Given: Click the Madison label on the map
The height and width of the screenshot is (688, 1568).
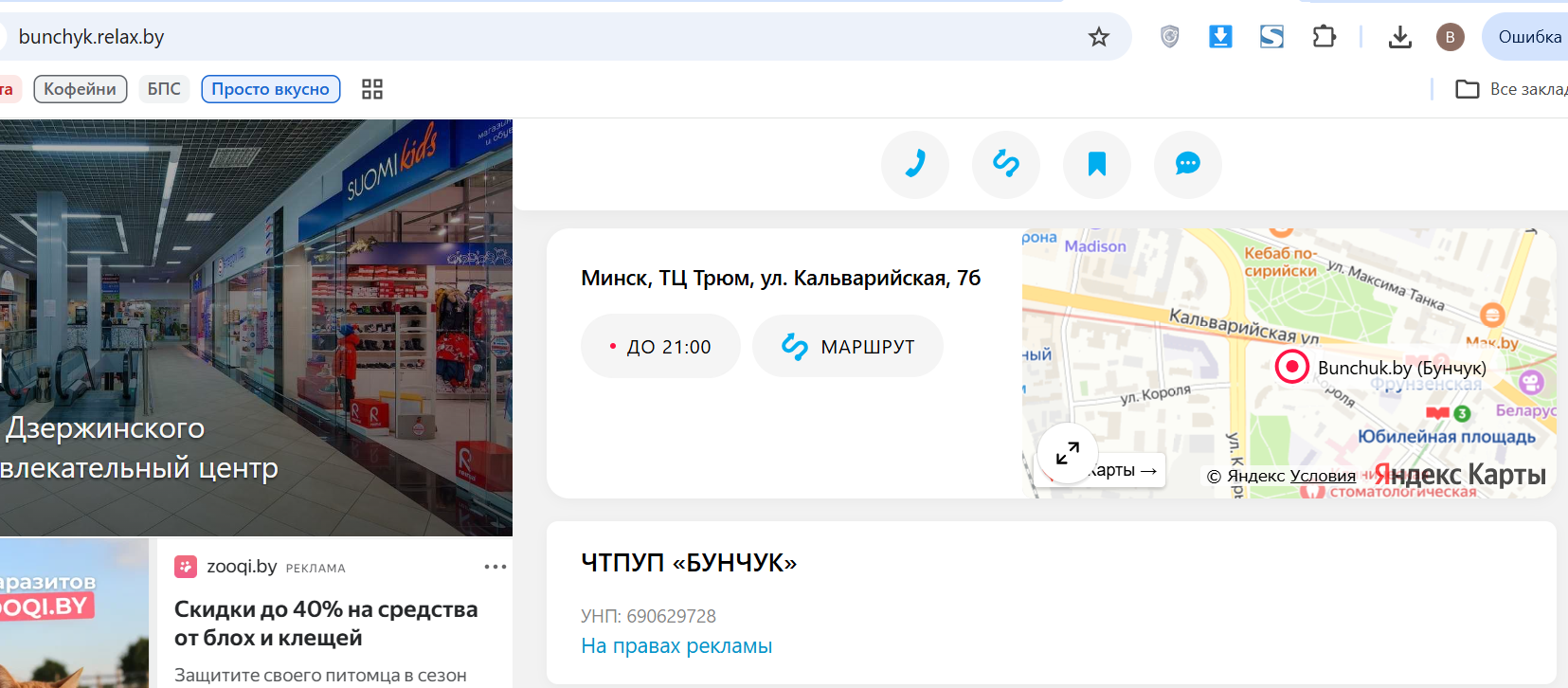Looking at the screenshot, I should click(1095, 246).
